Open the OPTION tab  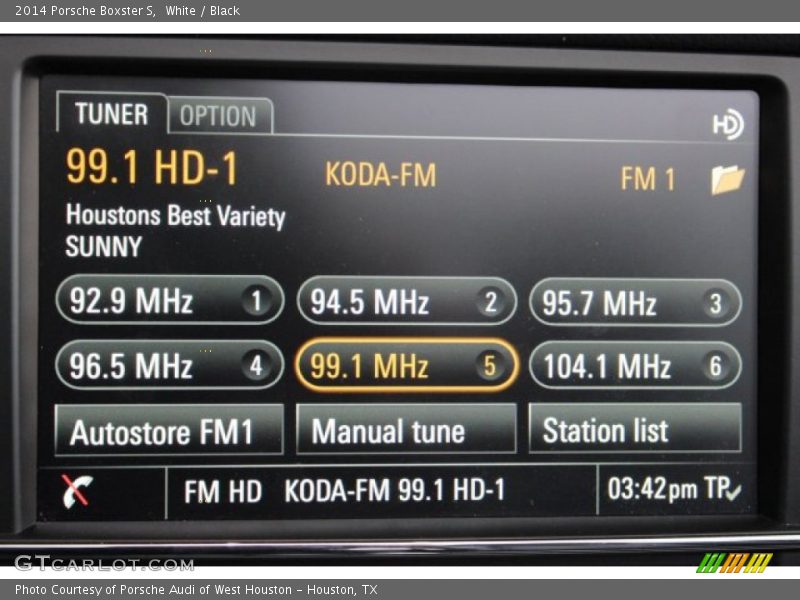pos(219,116)
